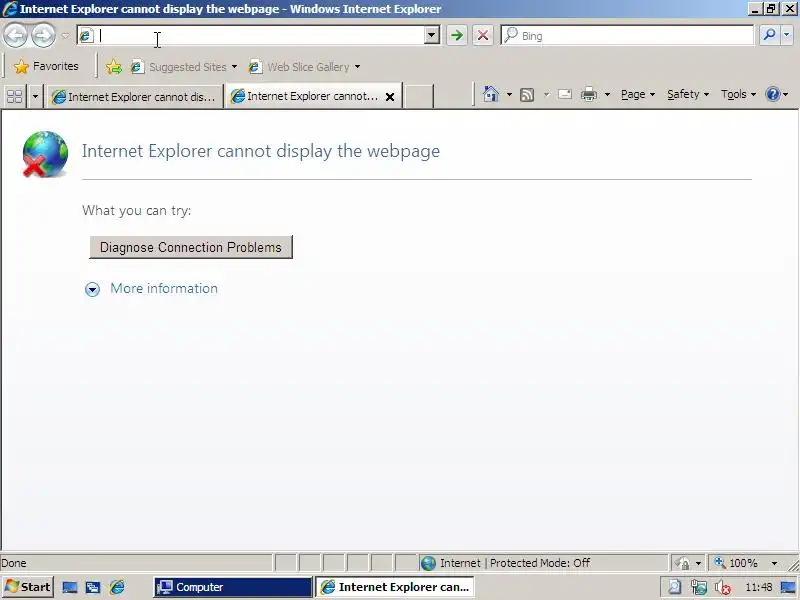Click the Home icon in command bar
800x600 pixels.
491,94
